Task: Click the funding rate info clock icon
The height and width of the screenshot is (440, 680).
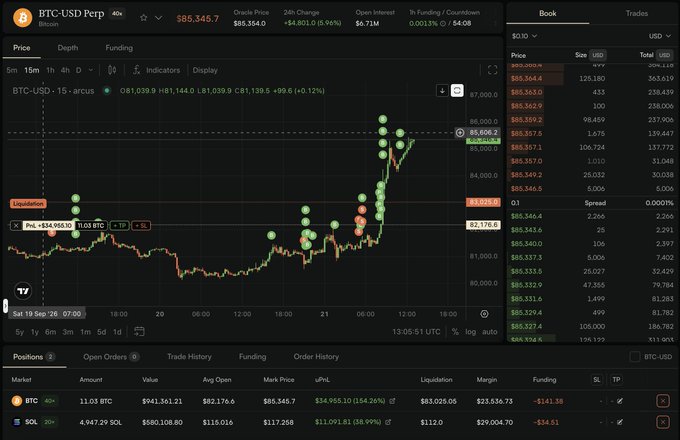Action: pyautogui.click(x=443, y=23)
